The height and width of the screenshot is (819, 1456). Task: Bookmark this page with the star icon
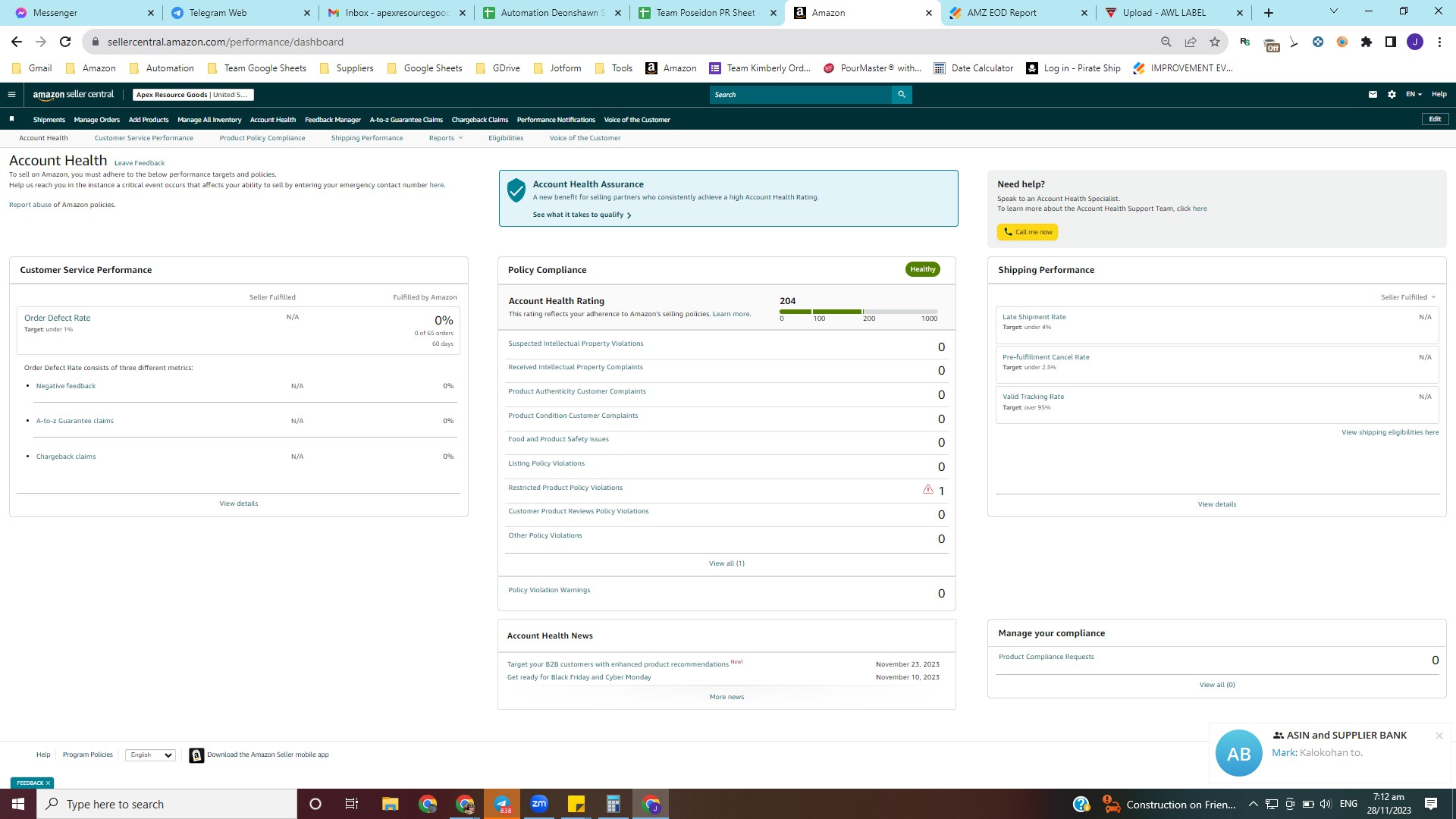pyautogui.click(x=1215, y=42)
